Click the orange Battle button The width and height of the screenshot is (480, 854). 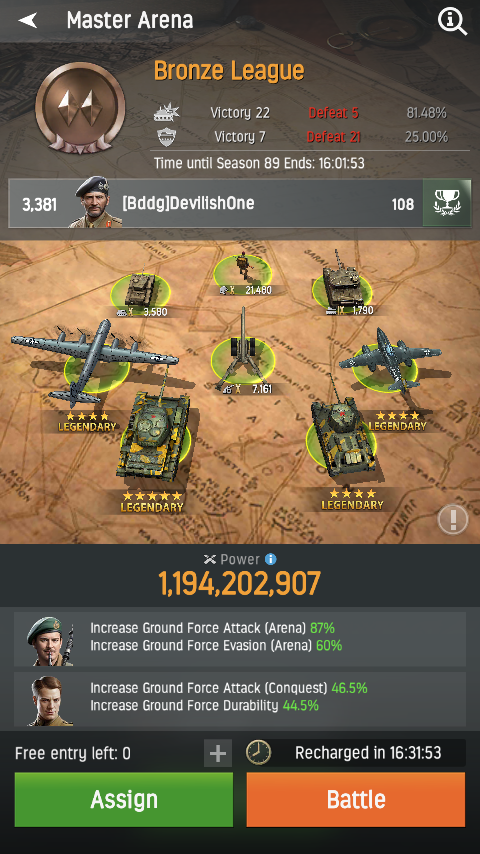click(x=356, y=800)
